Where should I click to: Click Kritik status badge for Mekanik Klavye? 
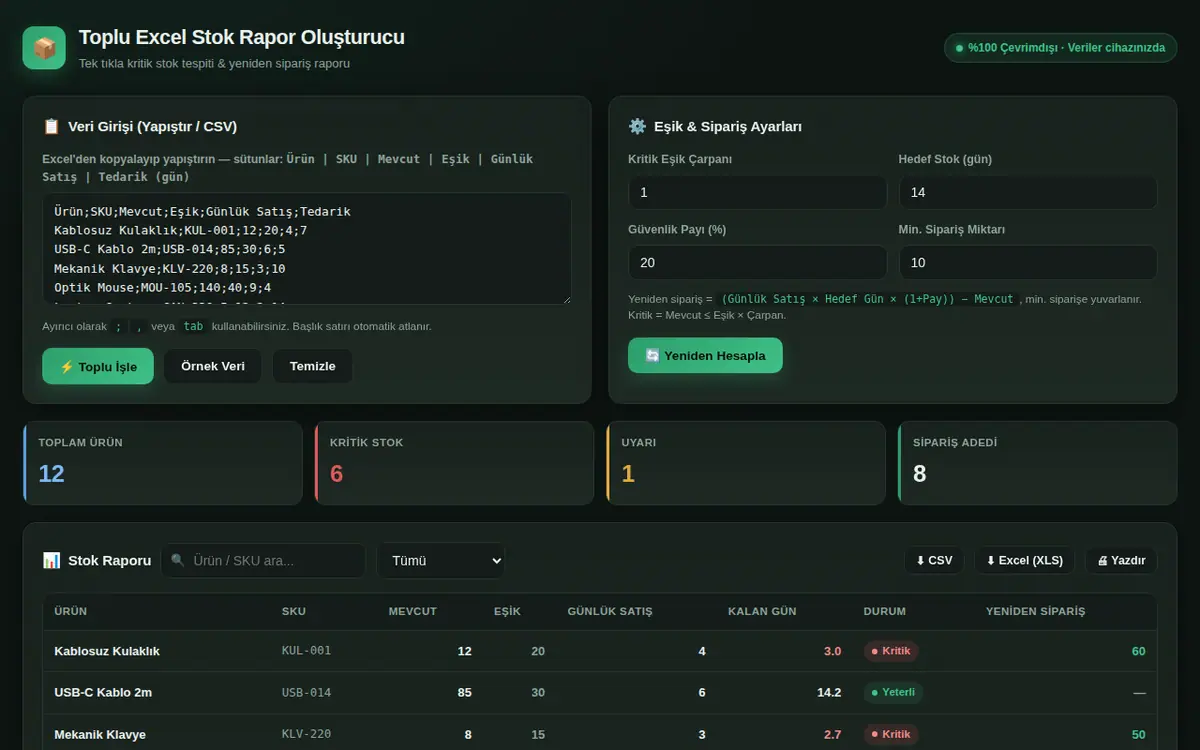pyautogui.click(x=891, y=734)
